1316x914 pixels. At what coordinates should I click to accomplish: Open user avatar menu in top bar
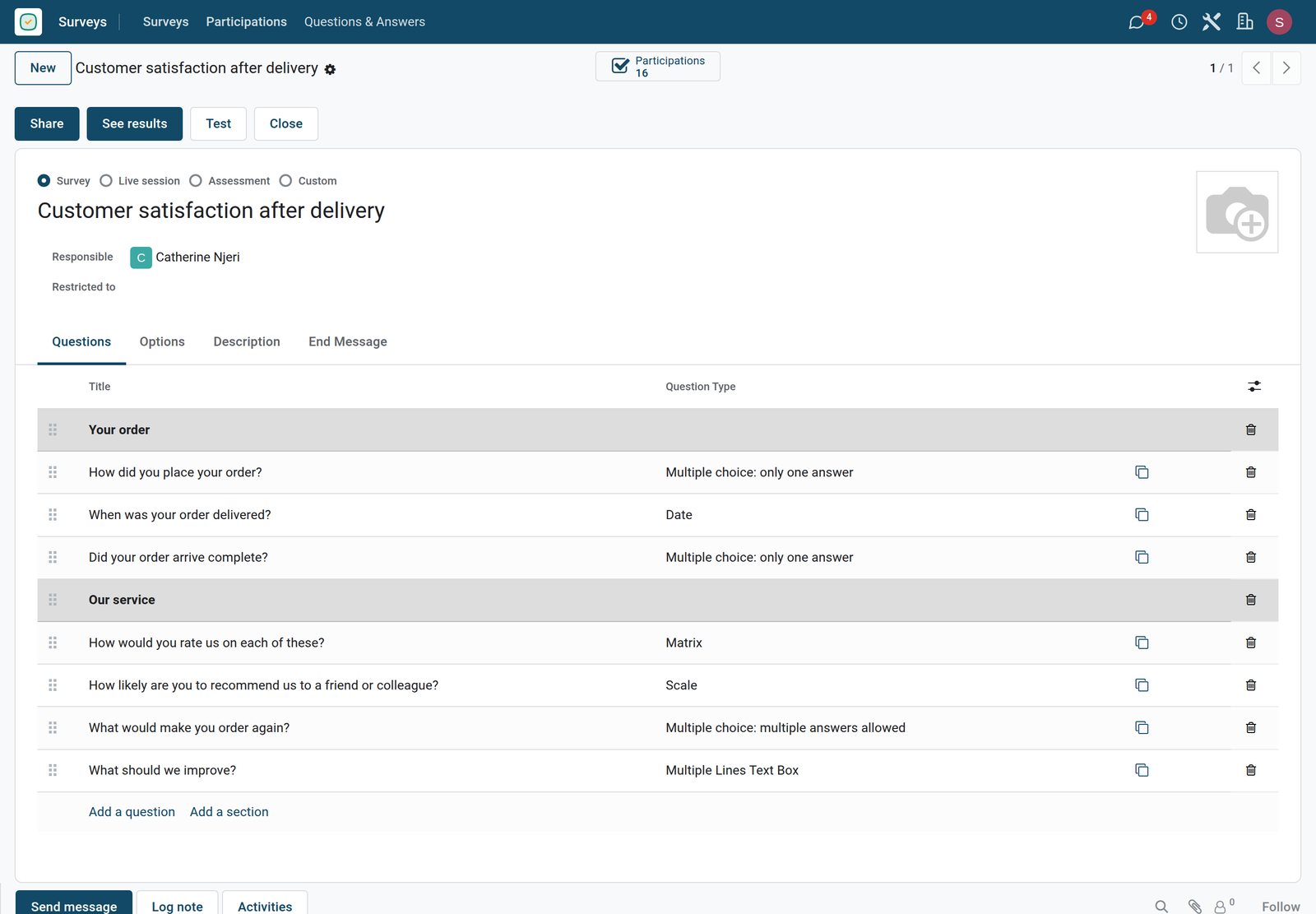[x=1278, y=22]
